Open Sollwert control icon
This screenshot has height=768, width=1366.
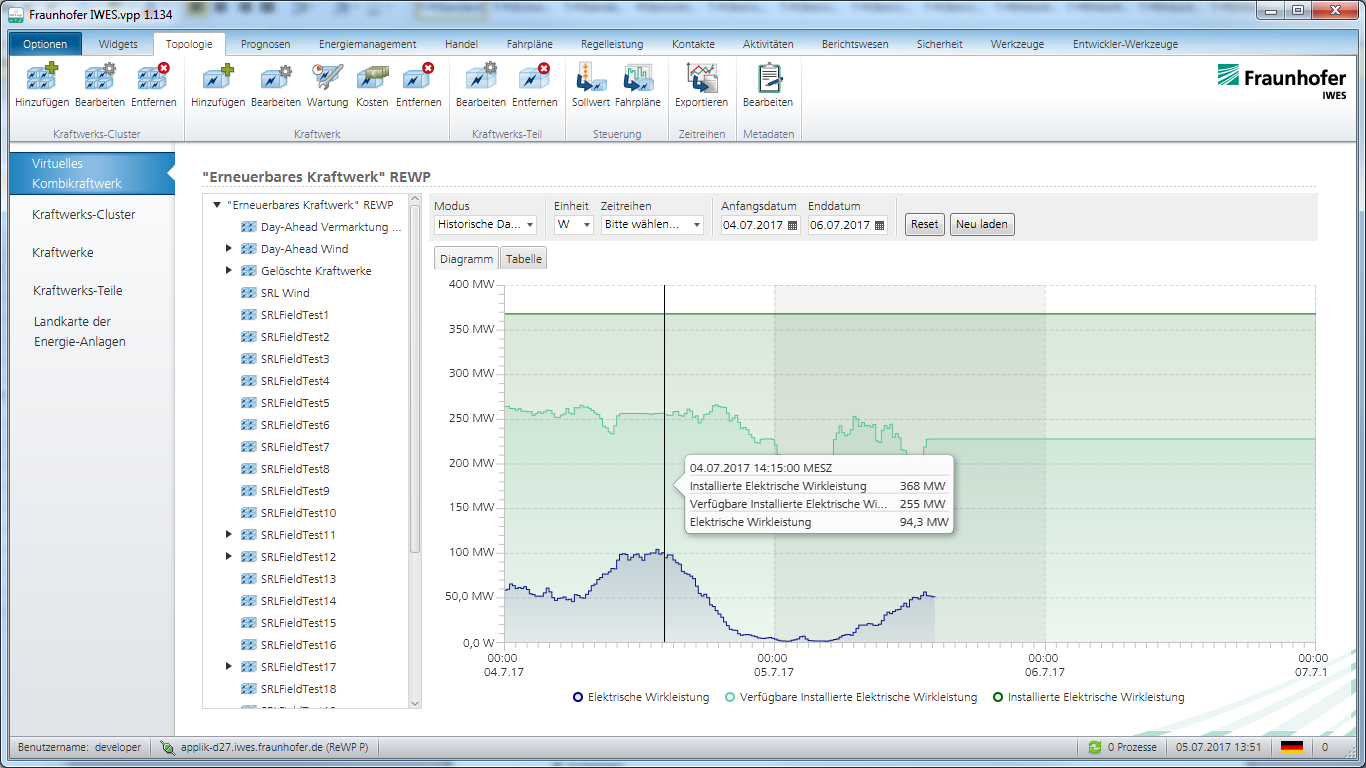point(591,78)
